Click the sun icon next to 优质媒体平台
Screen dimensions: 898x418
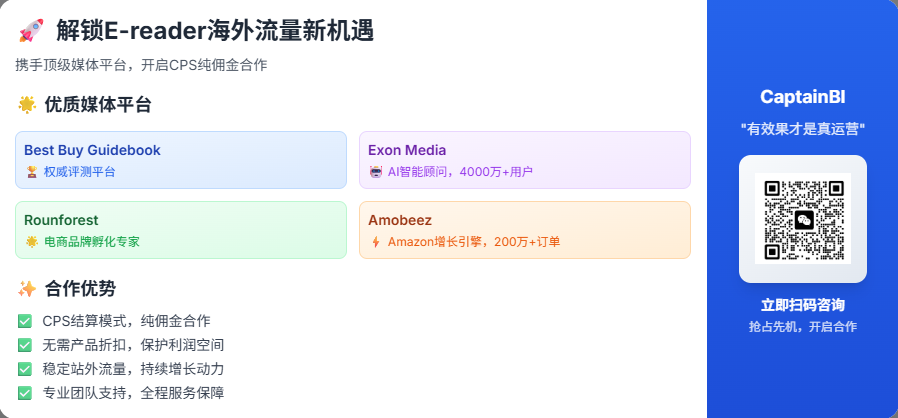[27, 105]
